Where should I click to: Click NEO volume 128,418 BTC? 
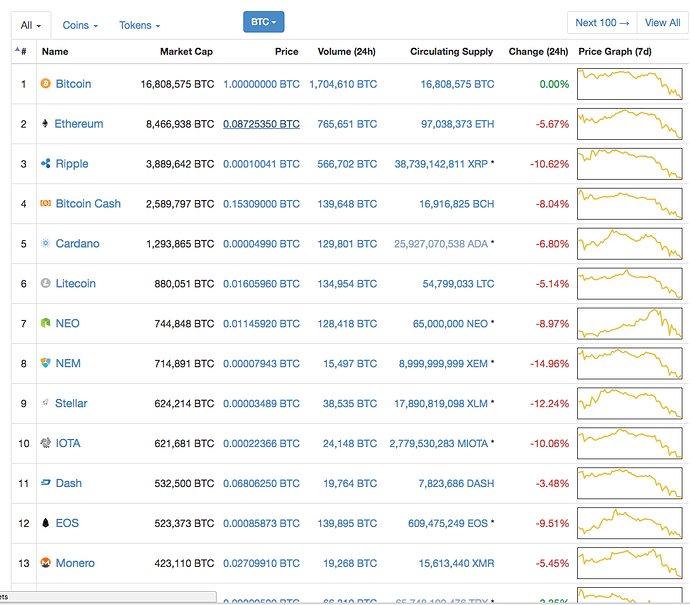pyautogui.click(x=347, y=324)
